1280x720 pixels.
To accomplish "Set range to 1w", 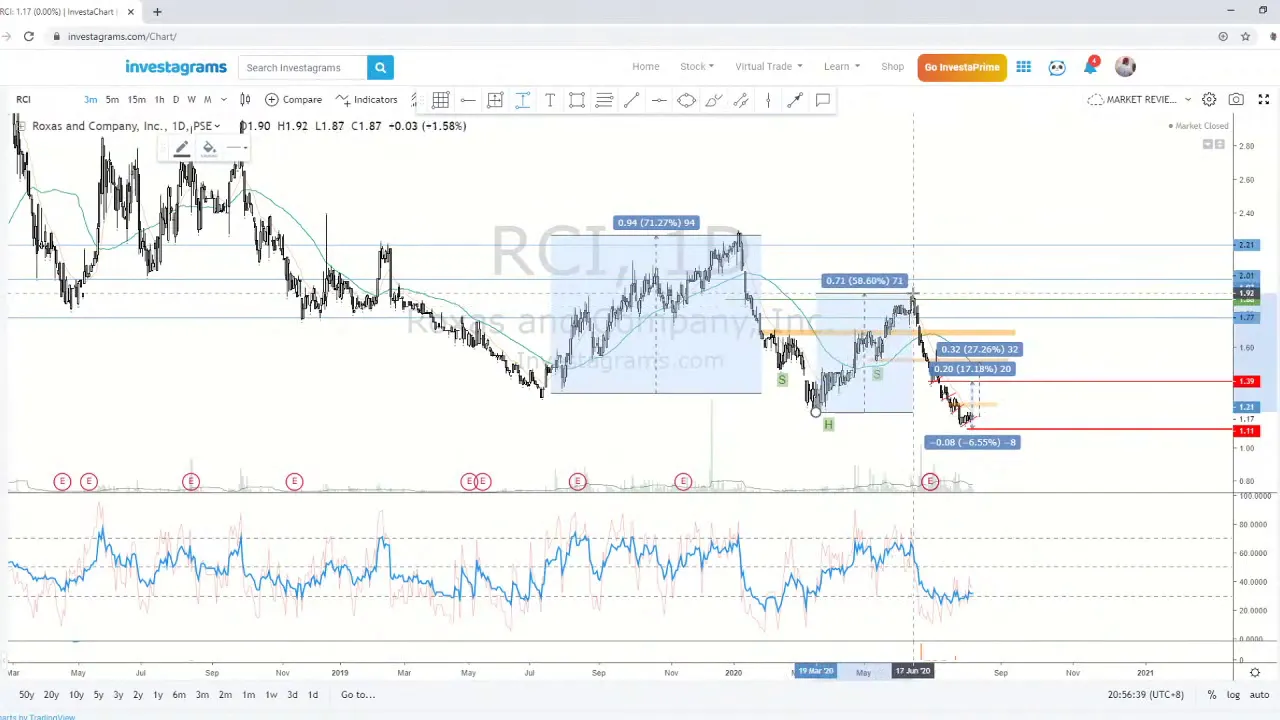I will [271, 695].
